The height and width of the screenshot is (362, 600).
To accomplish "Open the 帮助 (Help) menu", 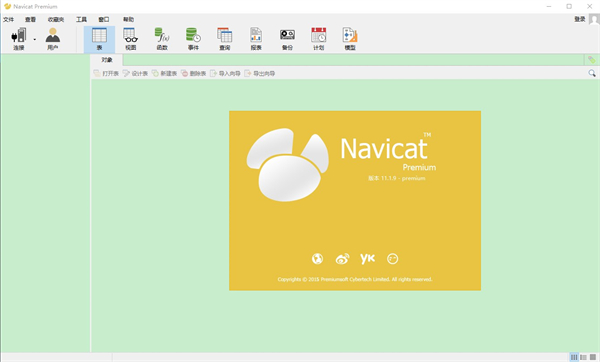I will pyautogui.click(x=128, y=19).
